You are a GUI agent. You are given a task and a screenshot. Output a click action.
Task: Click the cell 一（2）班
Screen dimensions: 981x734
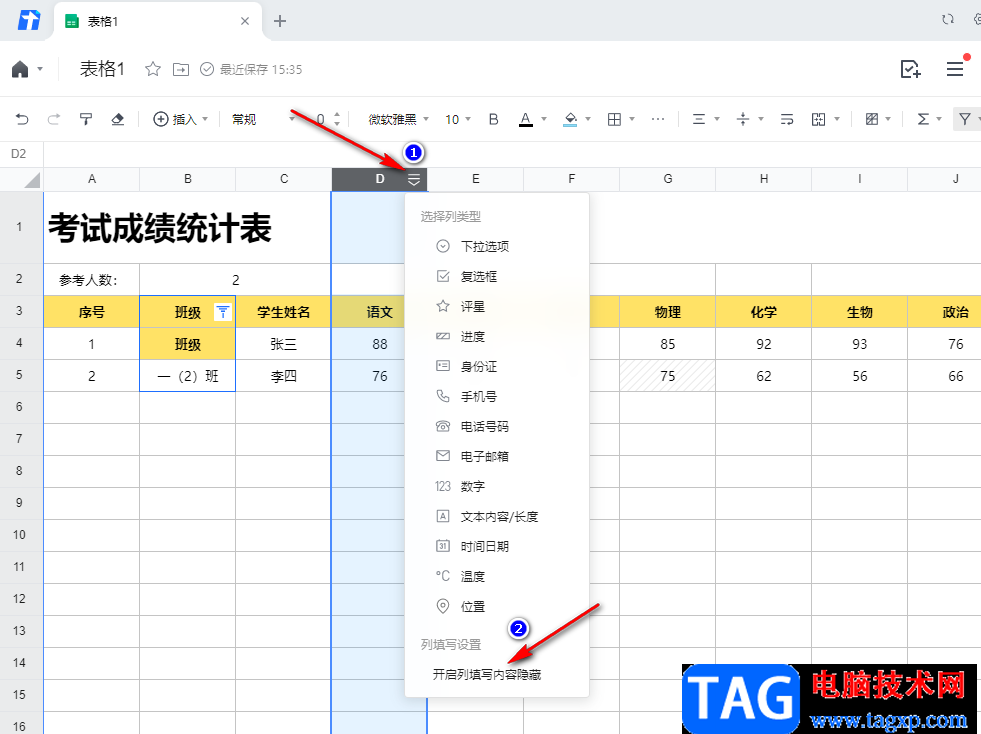point(188,376)
